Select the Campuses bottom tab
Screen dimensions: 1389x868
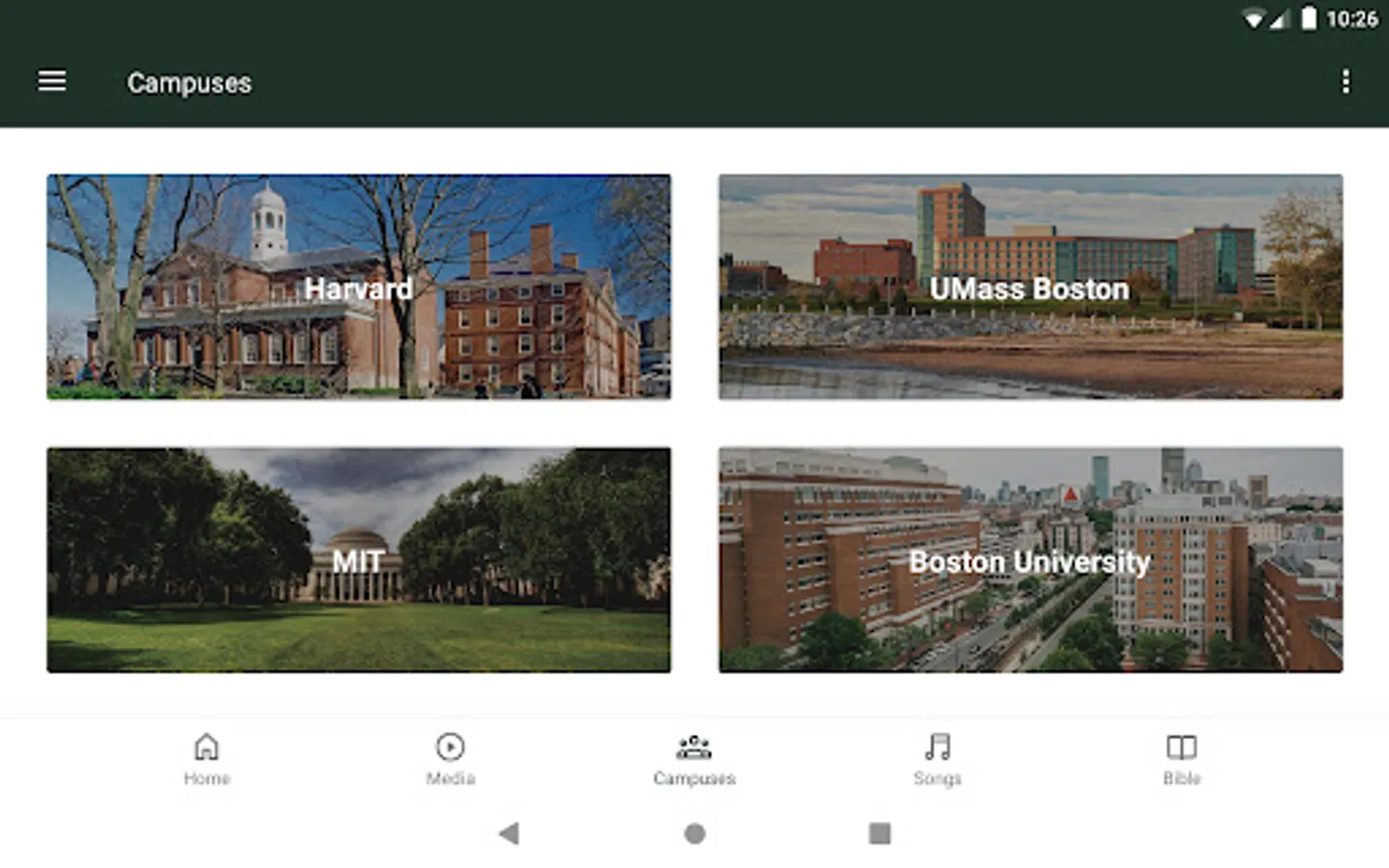694,760
